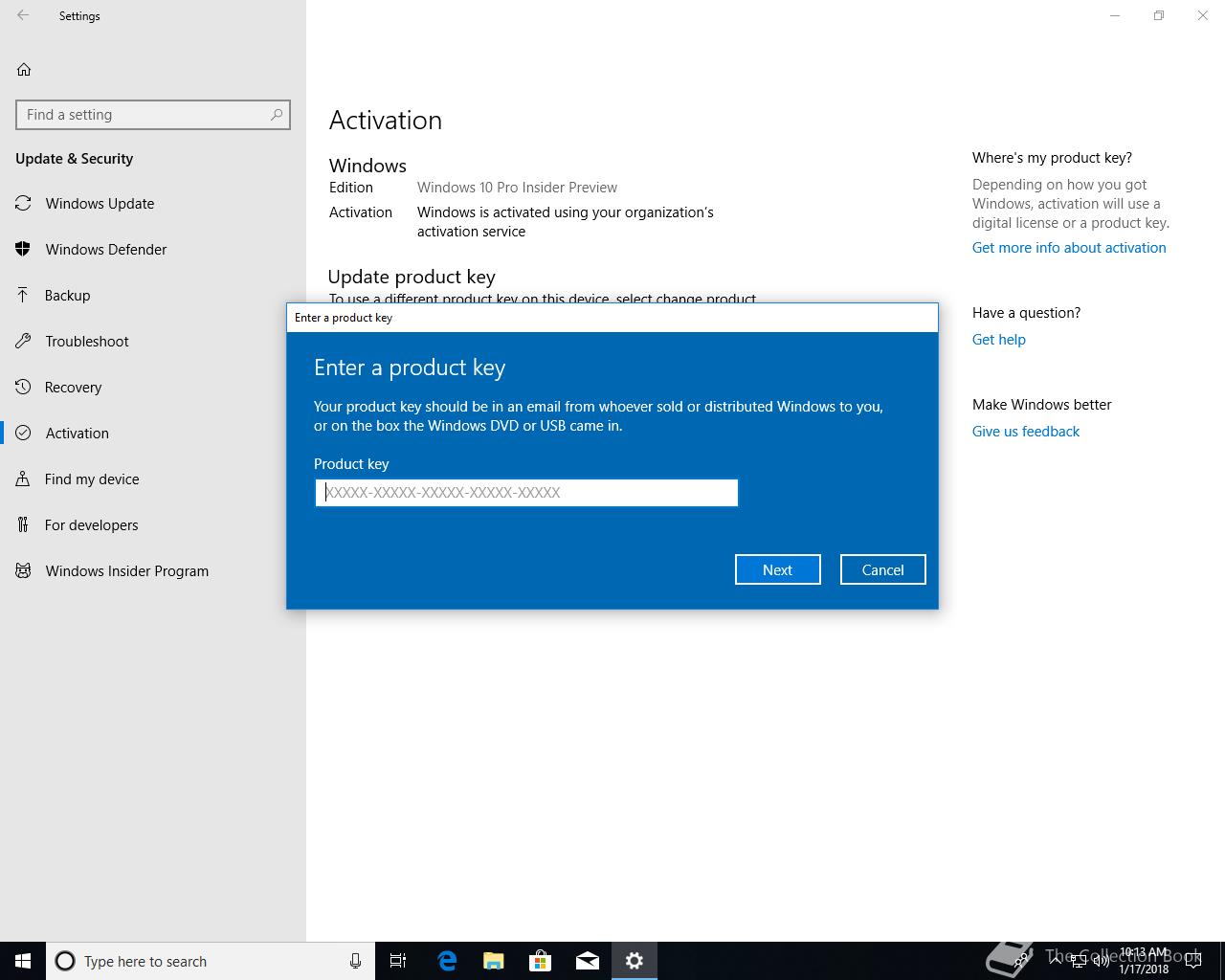Go back with the Settings back arrow
The image size is (1225, 980).
click(x=23, y=15)
